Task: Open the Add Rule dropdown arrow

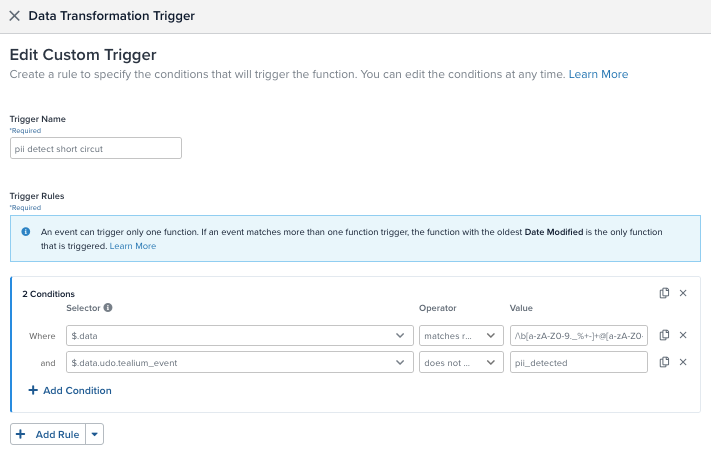Action: pos(94,435)
